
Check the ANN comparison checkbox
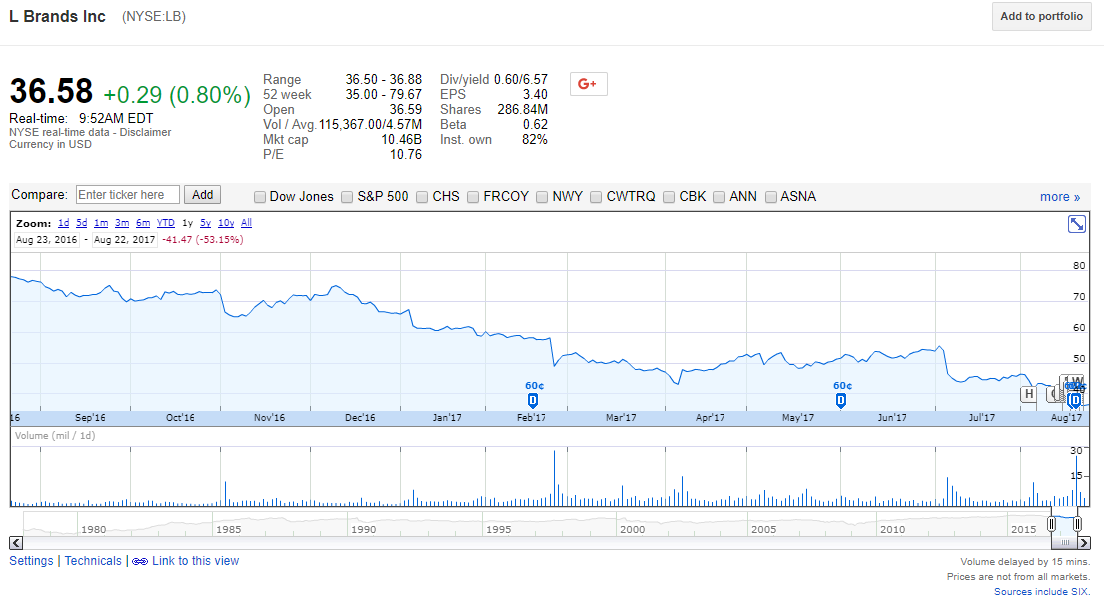719,197
